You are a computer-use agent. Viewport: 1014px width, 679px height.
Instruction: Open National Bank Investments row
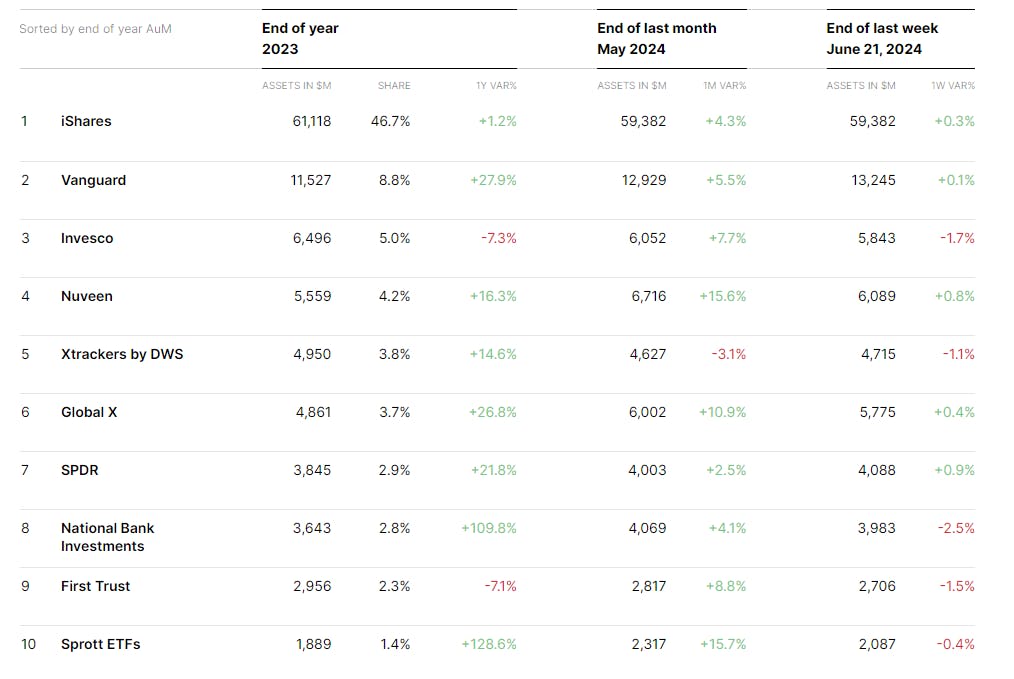coord(107,537)
